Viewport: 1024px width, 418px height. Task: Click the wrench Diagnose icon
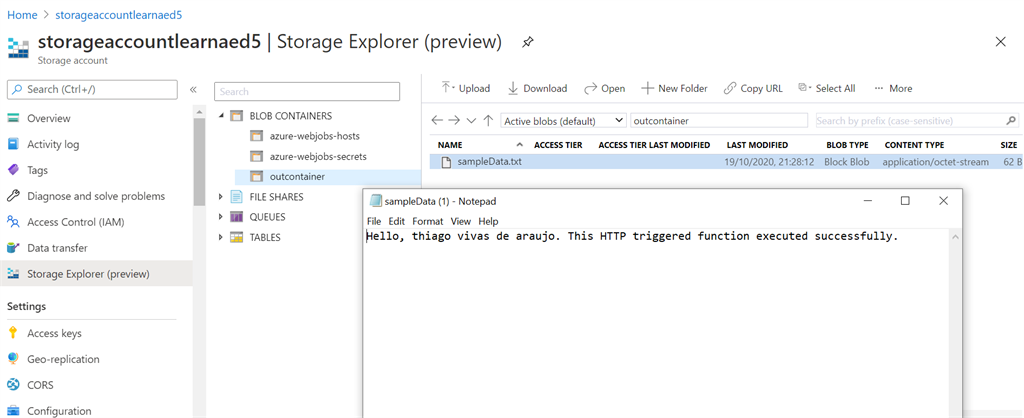click(13, 196)
